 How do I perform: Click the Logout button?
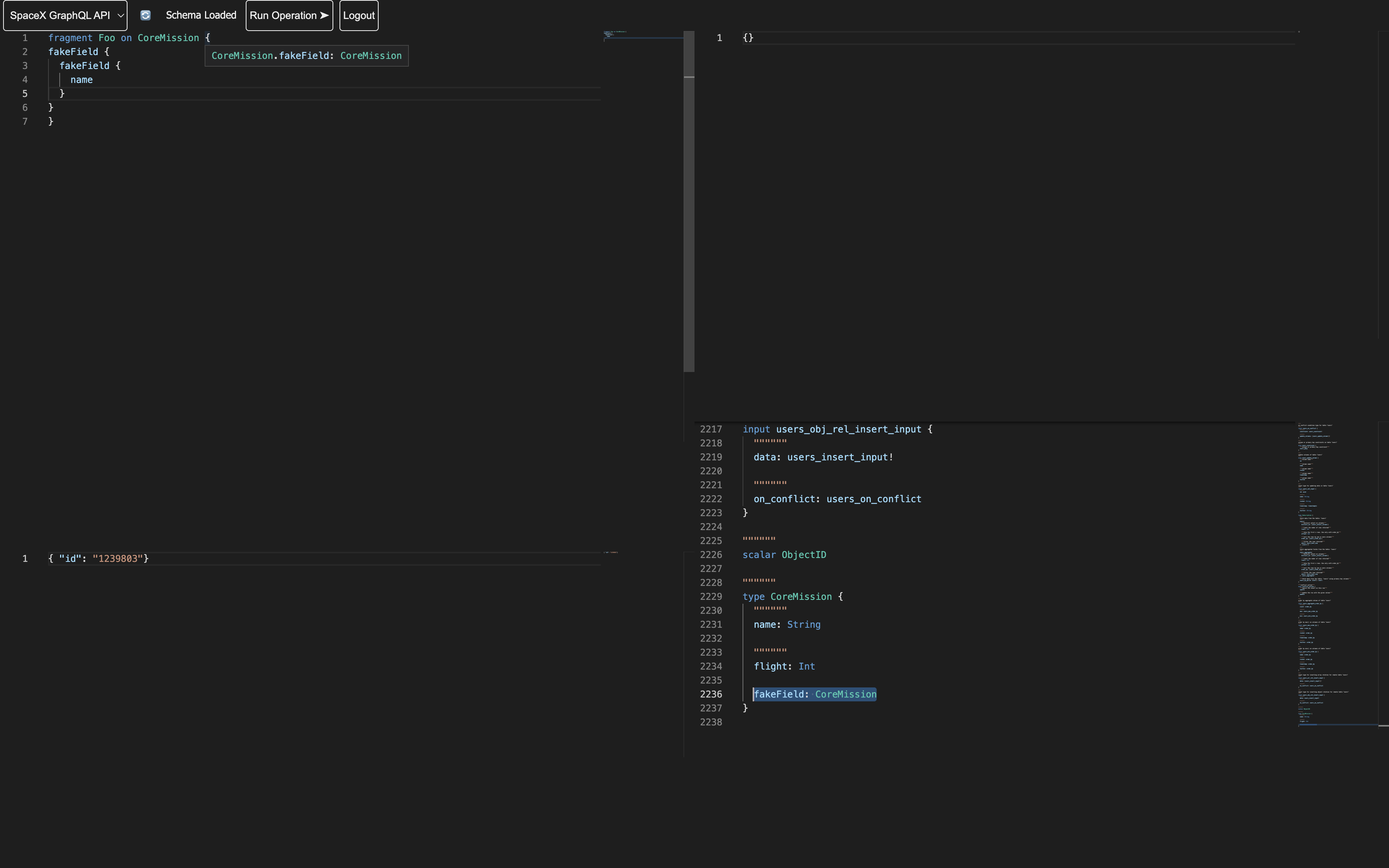[359, 15]
